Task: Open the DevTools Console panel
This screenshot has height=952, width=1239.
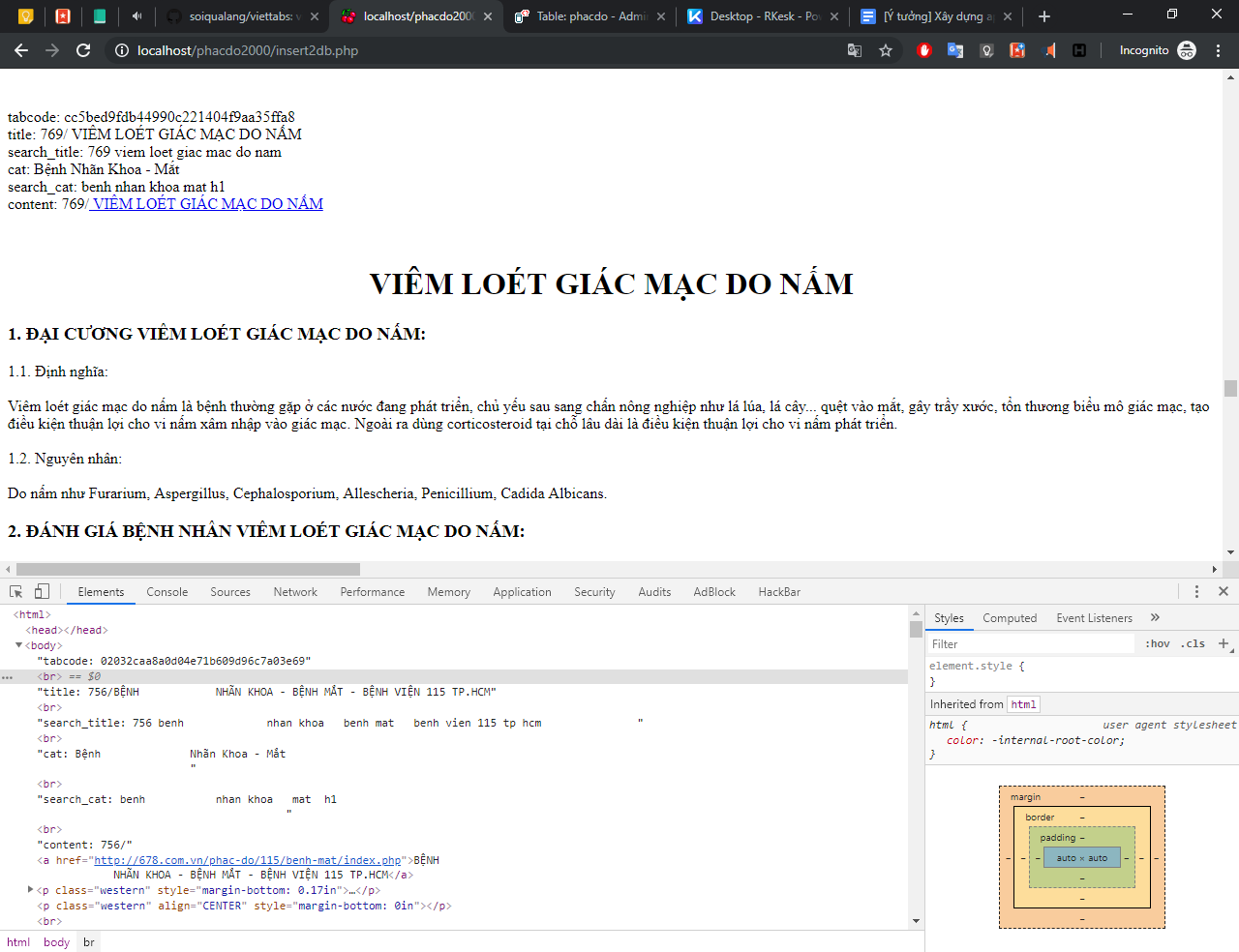Action: (167, 592)
